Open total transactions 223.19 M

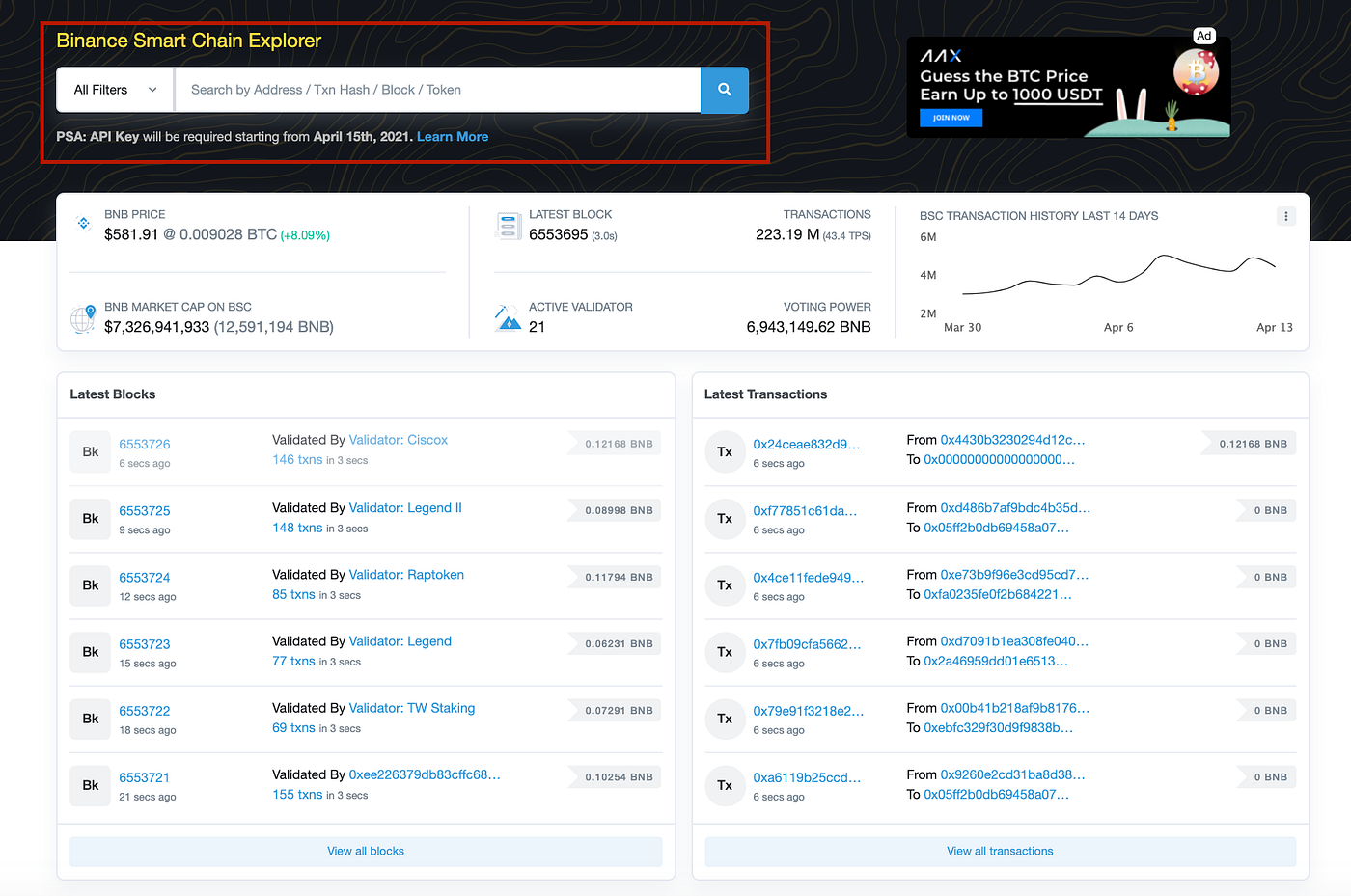pyautogui.click(x=787, y=234)
